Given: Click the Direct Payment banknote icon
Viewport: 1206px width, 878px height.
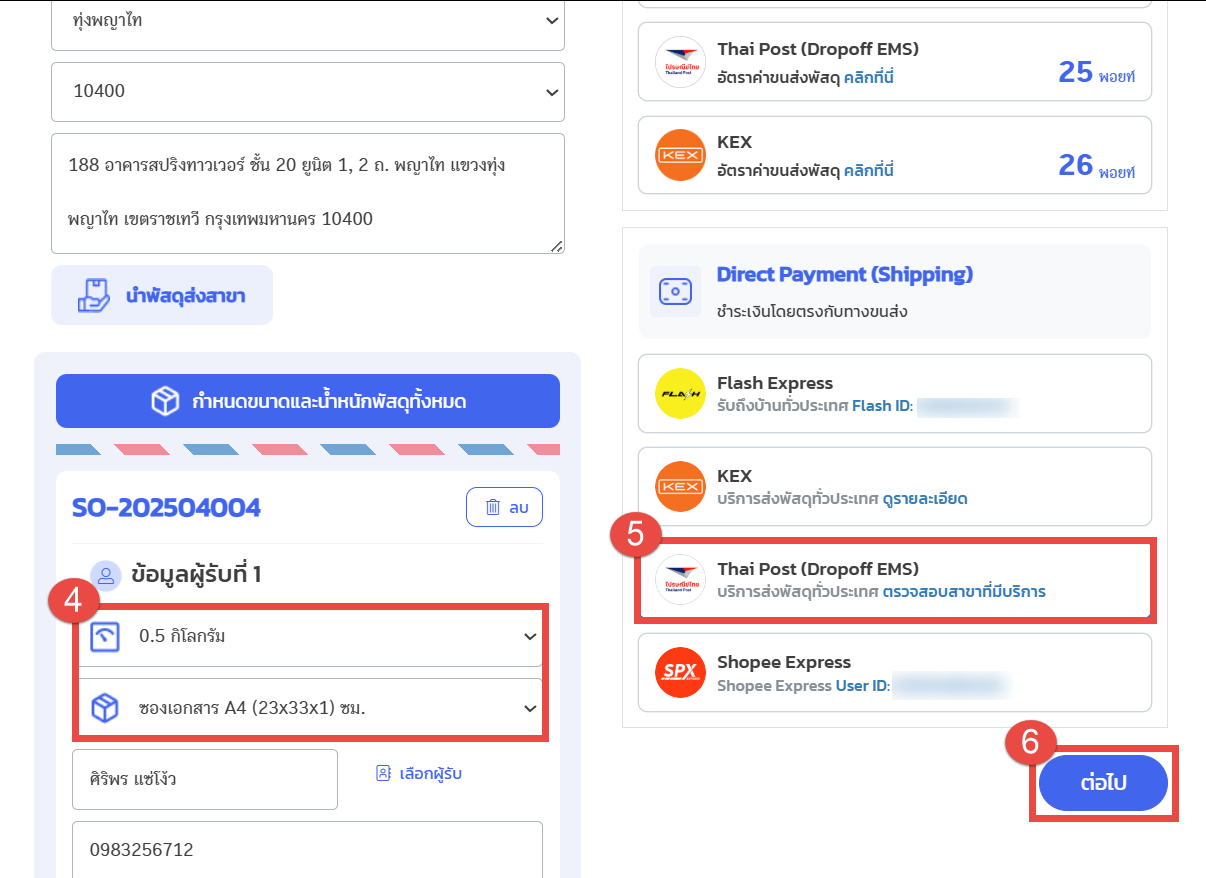Looking at the screenshot, I should tap(675, 292).
